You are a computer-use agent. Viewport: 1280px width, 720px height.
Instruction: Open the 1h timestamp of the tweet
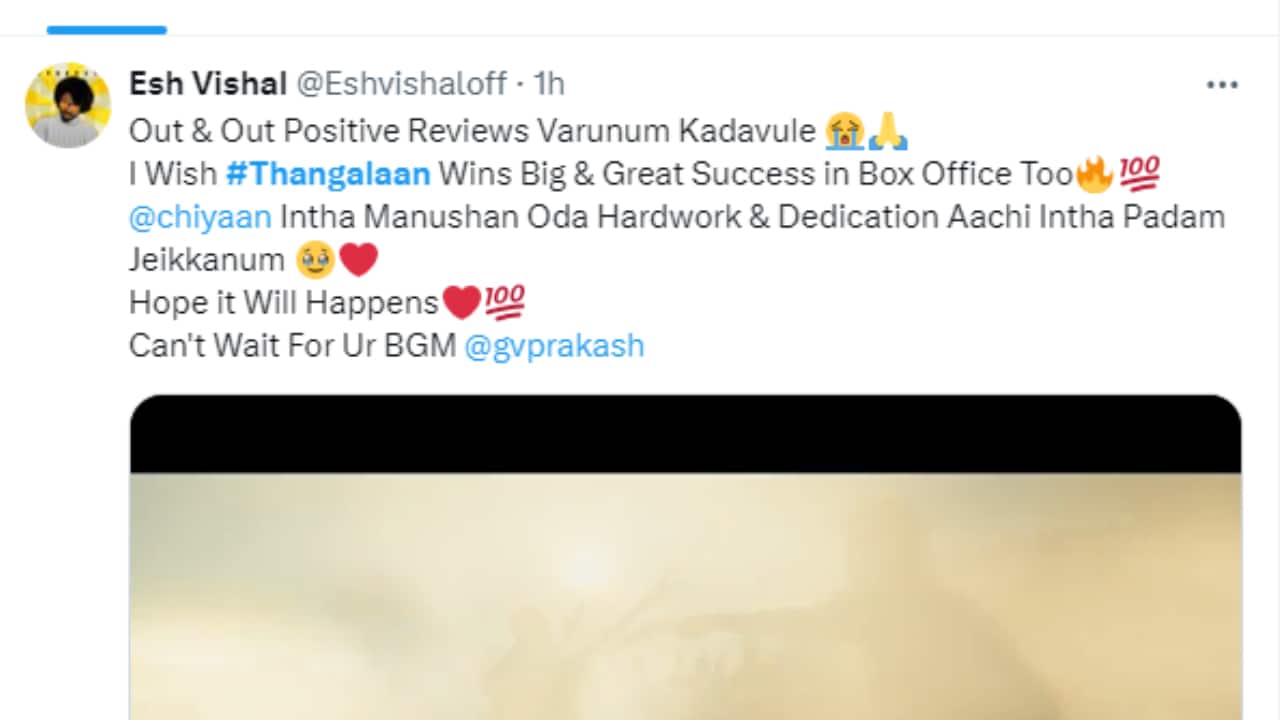click(548, 84)
